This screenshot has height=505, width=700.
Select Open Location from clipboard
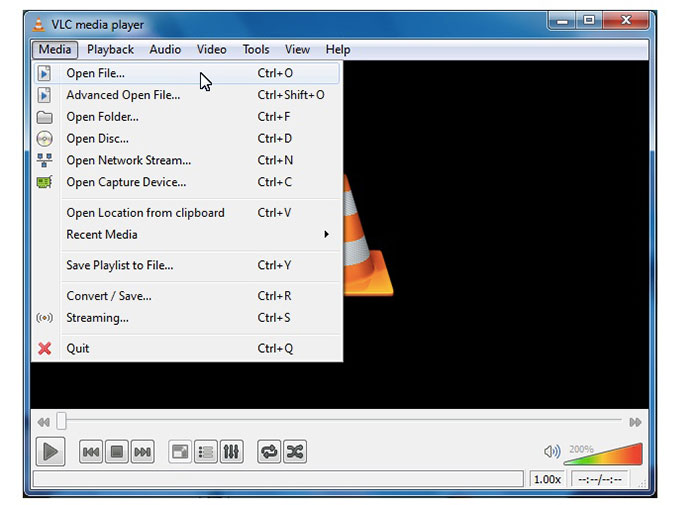(187, 213)
